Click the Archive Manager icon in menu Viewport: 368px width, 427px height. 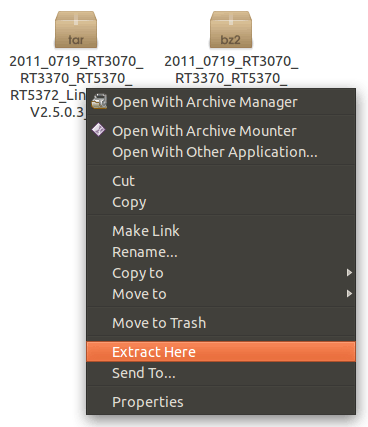pyautogui.click(x=99, y=102)
